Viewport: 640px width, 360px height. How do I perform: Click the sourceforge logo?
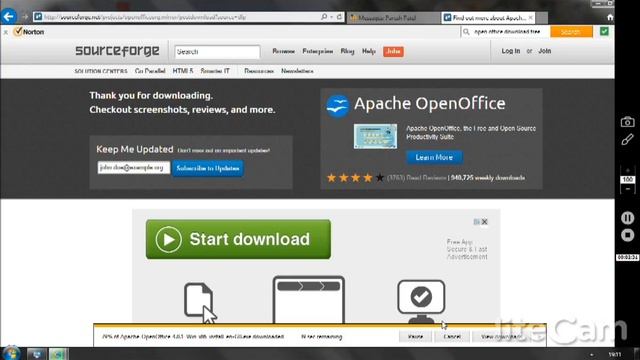118,51
